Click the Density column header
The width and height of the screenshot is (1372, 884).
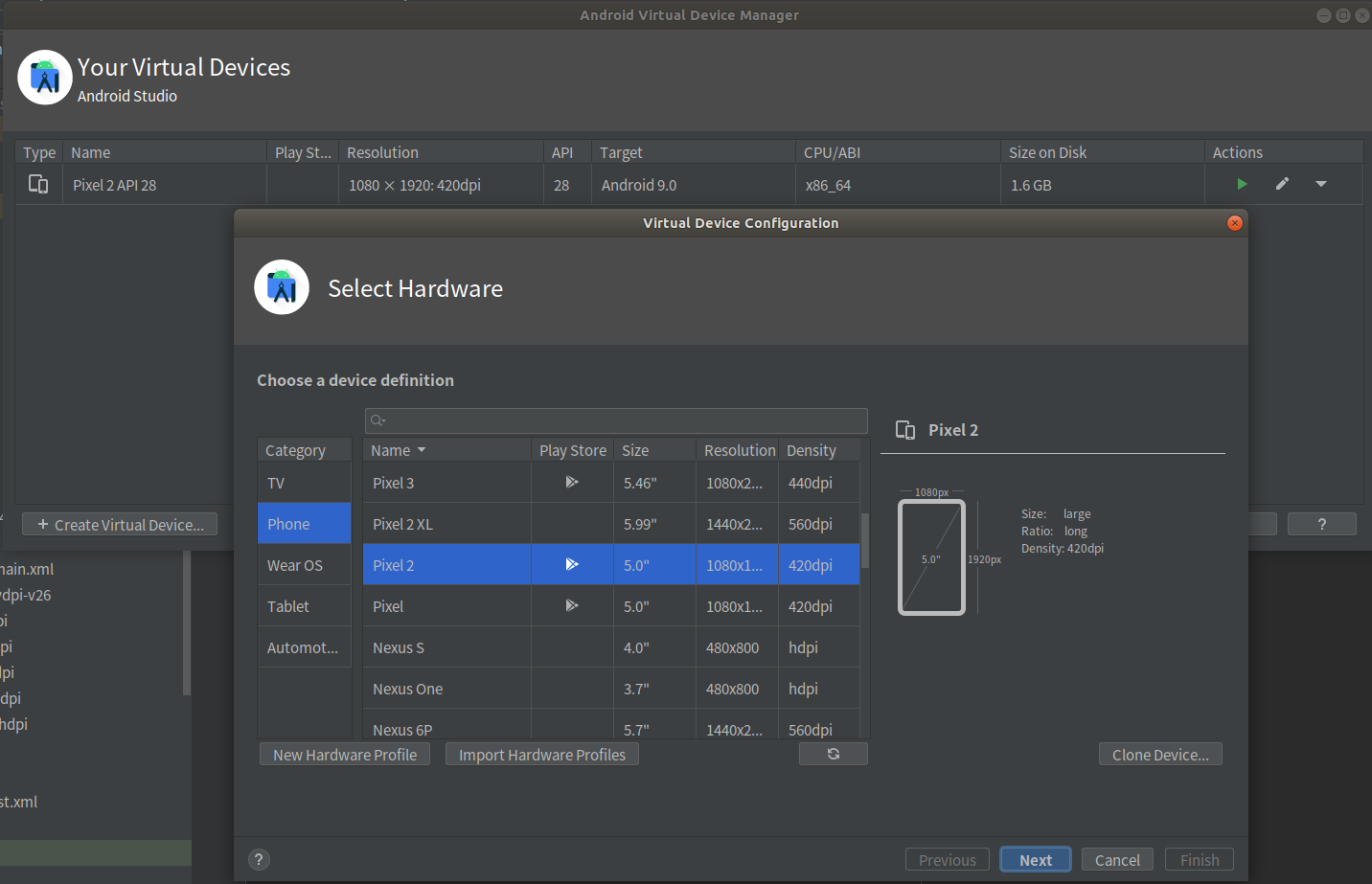[819, 450]
